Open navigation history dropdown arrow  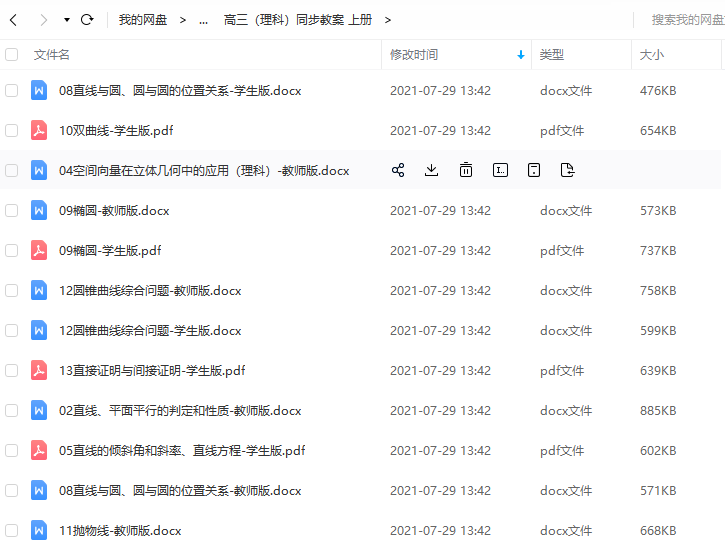tap(66, 20)
